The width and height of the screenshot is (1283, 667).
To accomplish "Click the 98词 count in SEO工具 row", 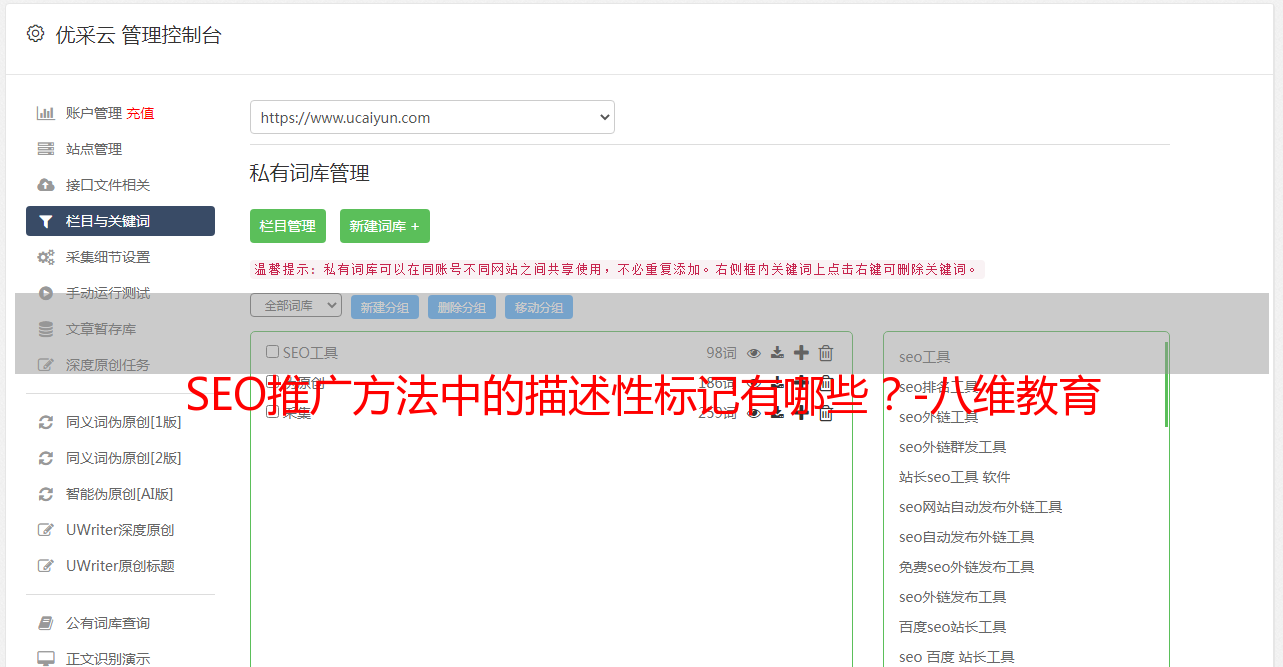I will (x=721, y=353).
